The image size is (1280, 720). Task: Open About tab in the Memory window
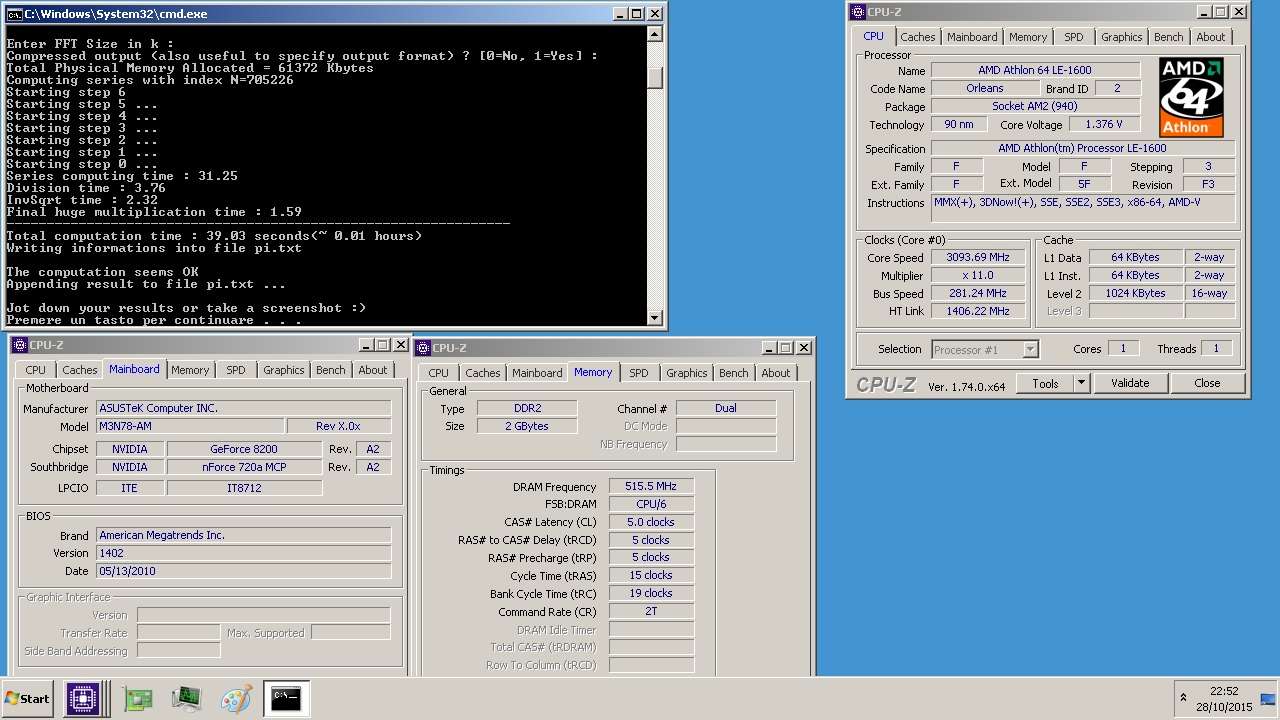coord(775,373)
